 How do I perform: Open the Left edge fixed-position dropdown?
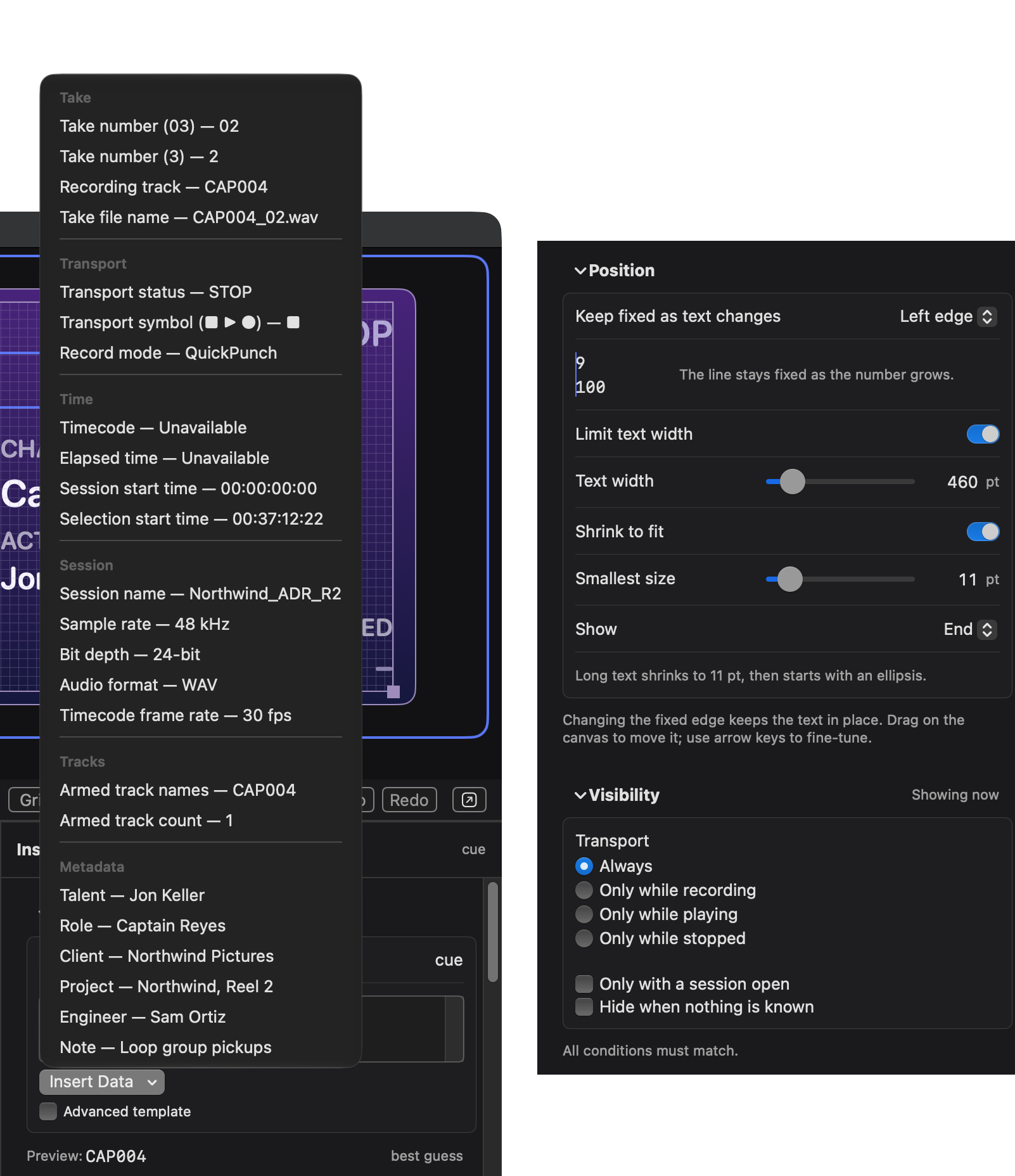(948, 316)
